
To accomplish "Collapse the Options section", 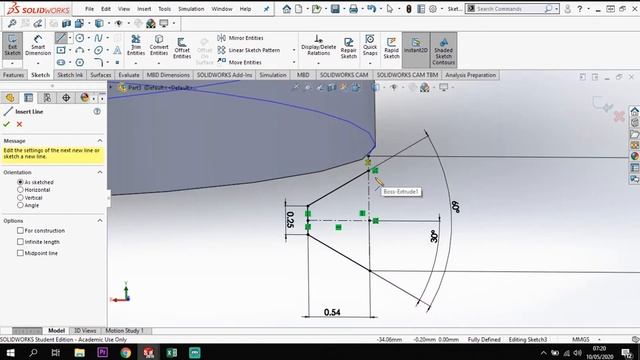I will click(x=100, y=221).
